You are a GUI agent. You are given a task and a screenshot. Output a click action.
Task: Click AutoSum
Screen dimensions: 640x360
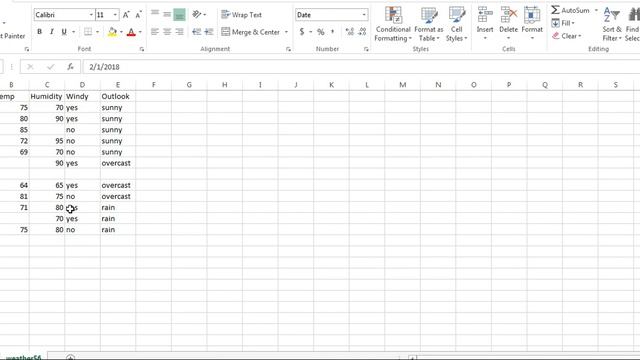570,10
